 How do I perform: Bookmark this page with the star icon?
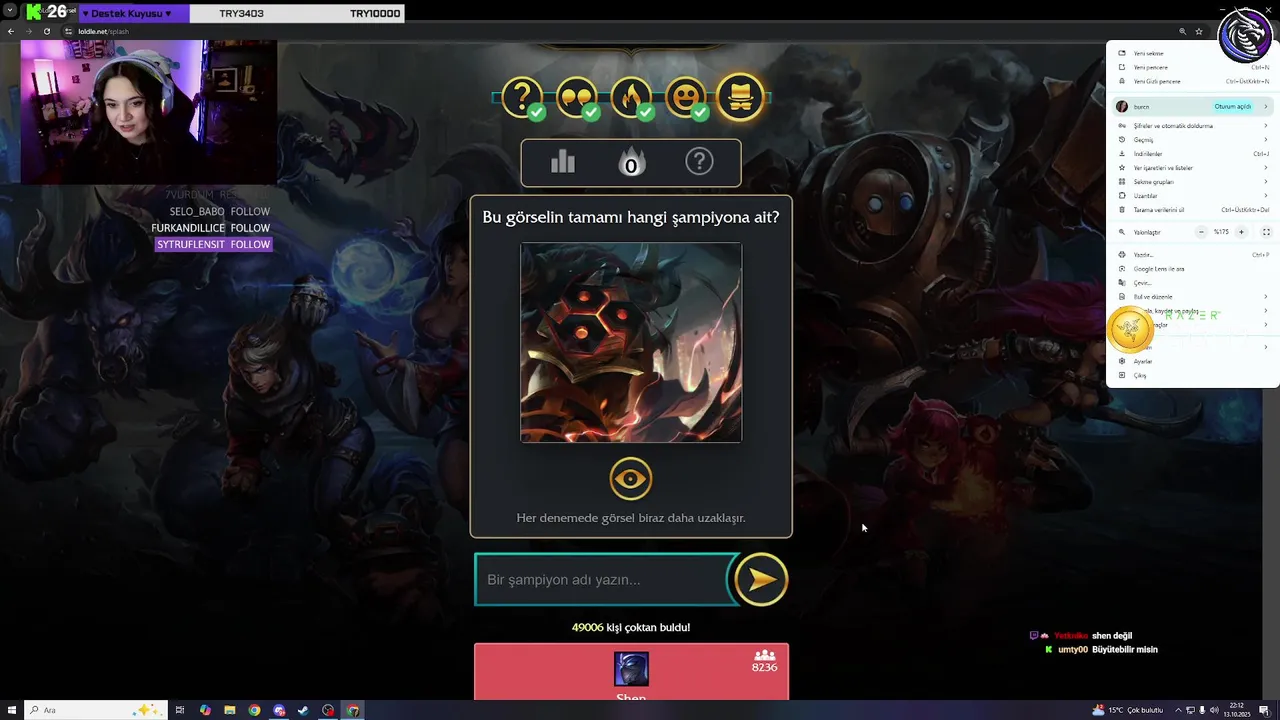tap(1199, 31)
